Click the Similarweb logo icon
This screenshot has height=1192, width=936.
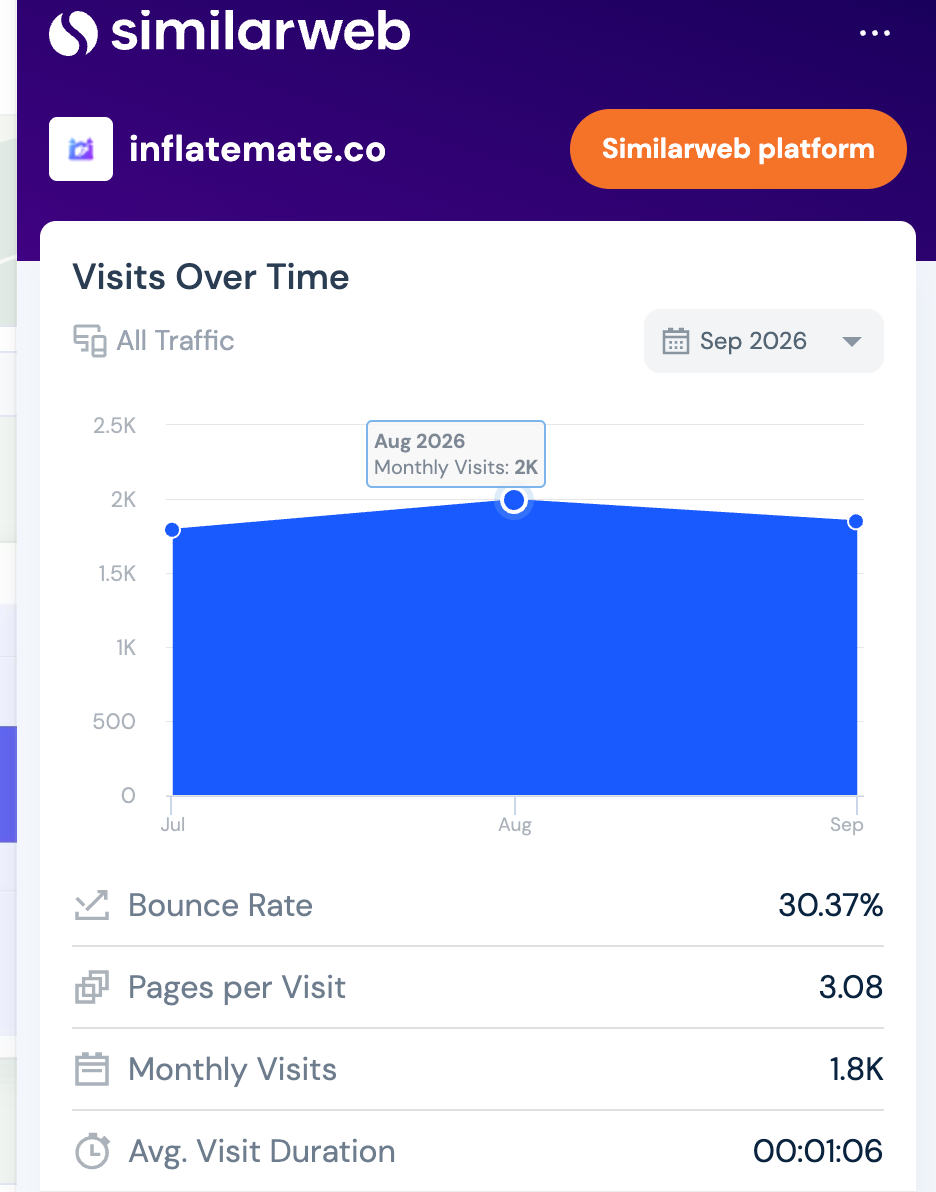[x=74, y=33]
